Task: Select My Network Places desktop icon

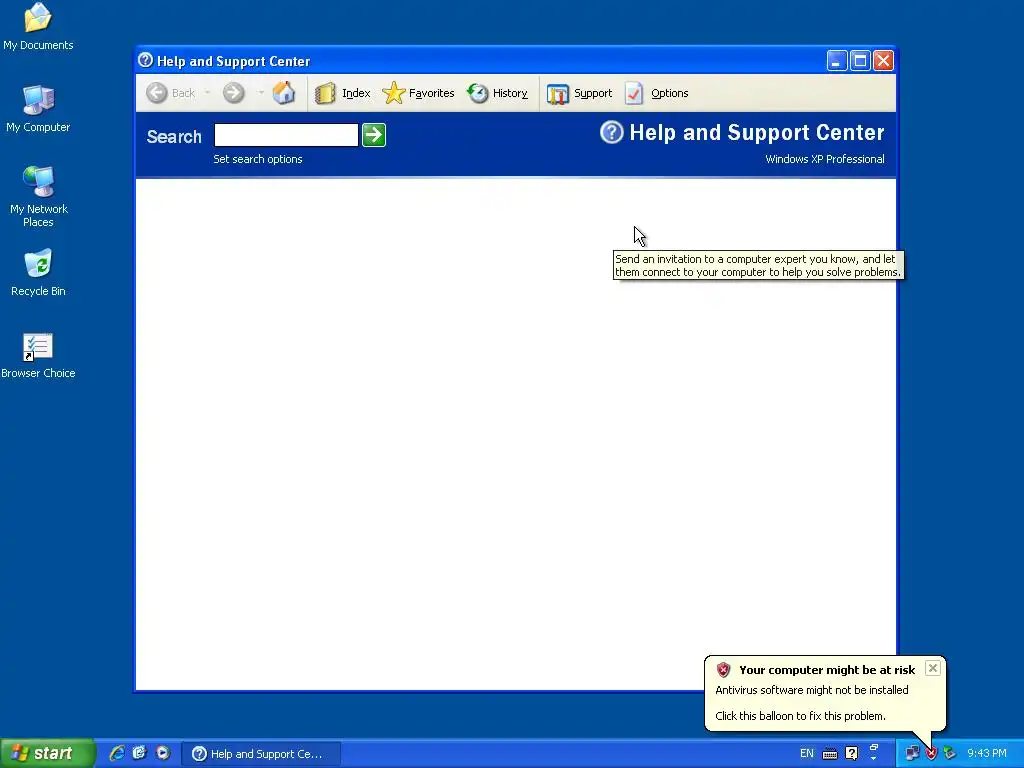Action: coord(39,196)
